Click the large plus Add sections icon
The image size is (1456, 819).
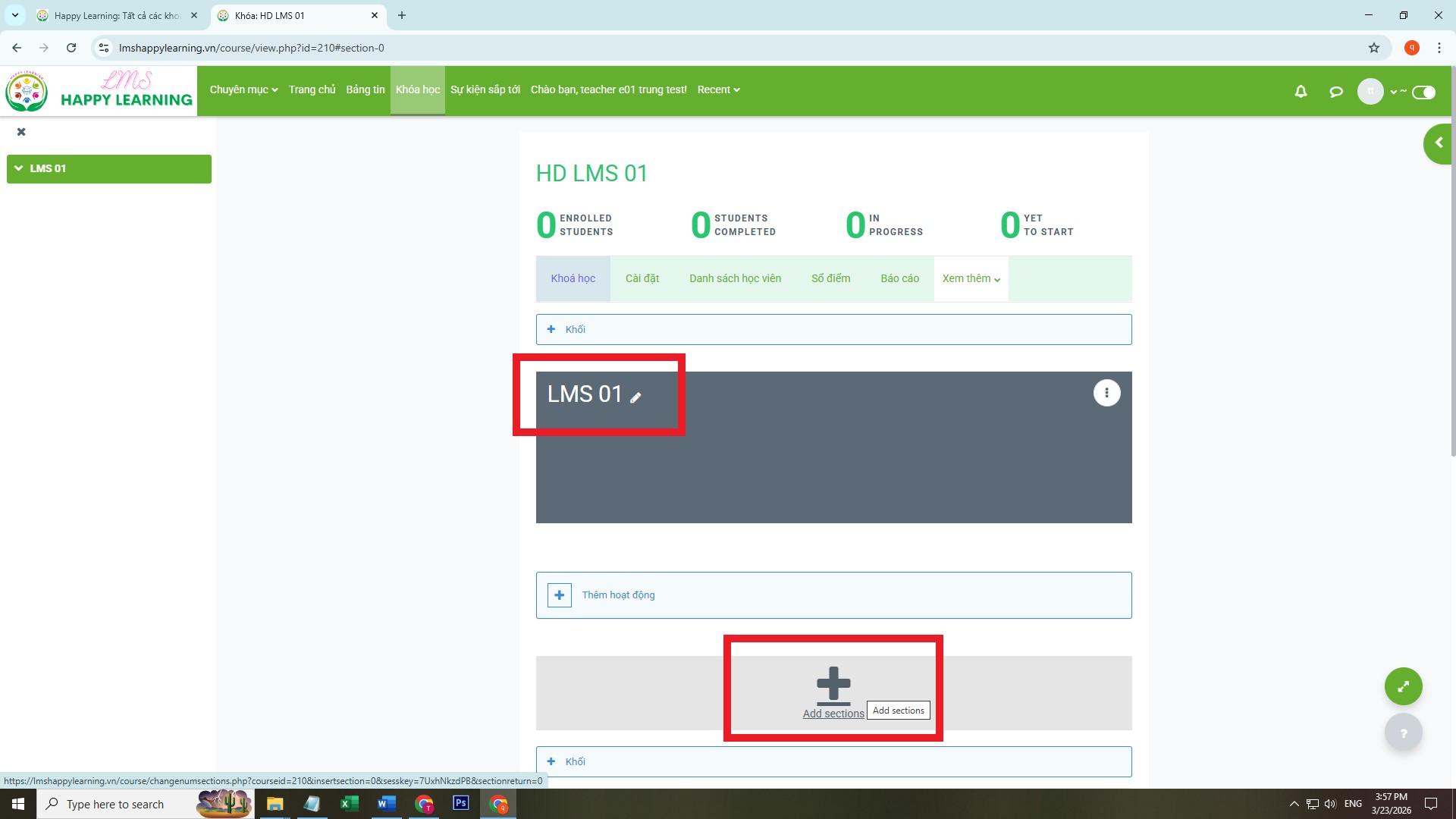[x=833, y=685]
